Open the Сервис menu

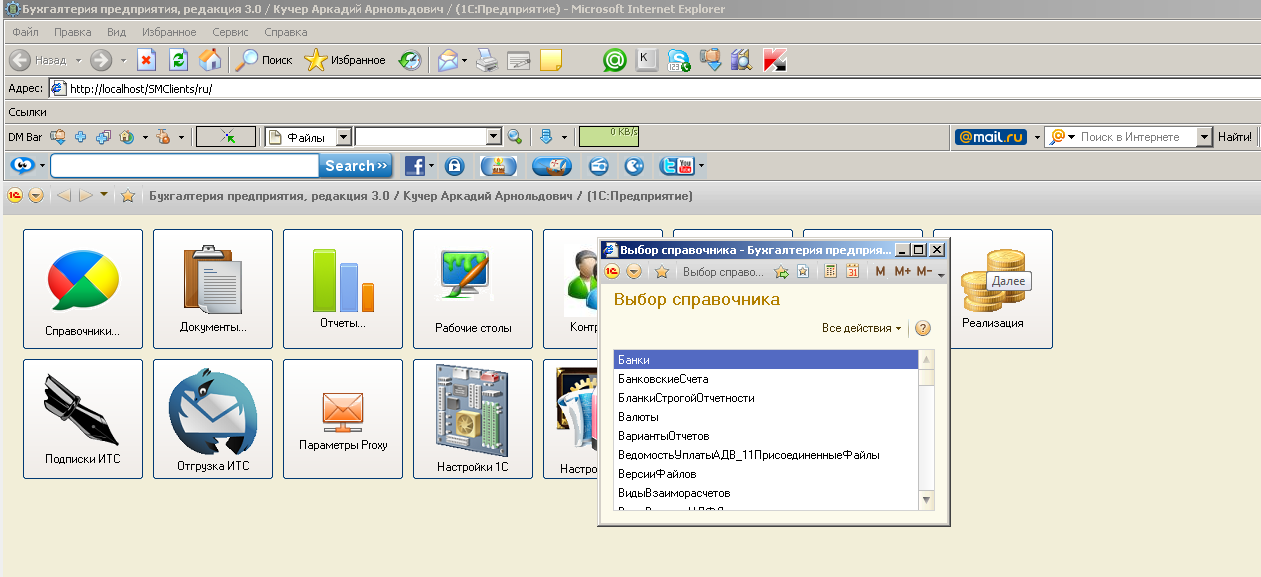pos(231,32)
